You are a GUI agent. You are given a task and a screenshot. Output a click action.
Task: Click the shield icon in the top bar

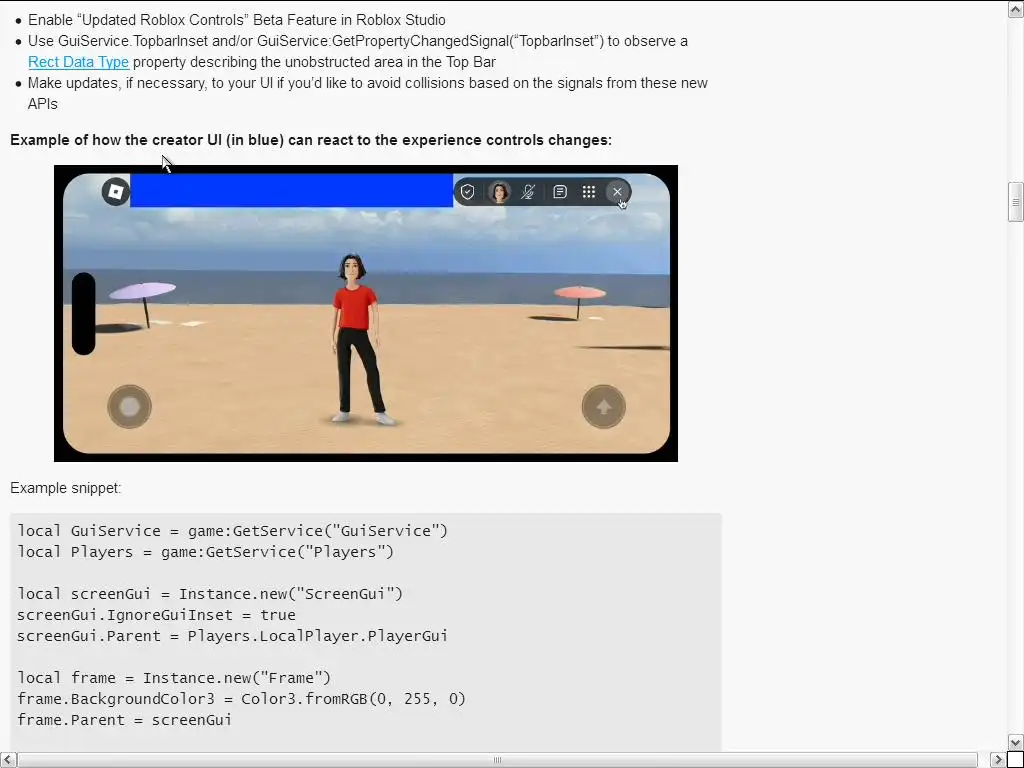click(x=467, y=192)
